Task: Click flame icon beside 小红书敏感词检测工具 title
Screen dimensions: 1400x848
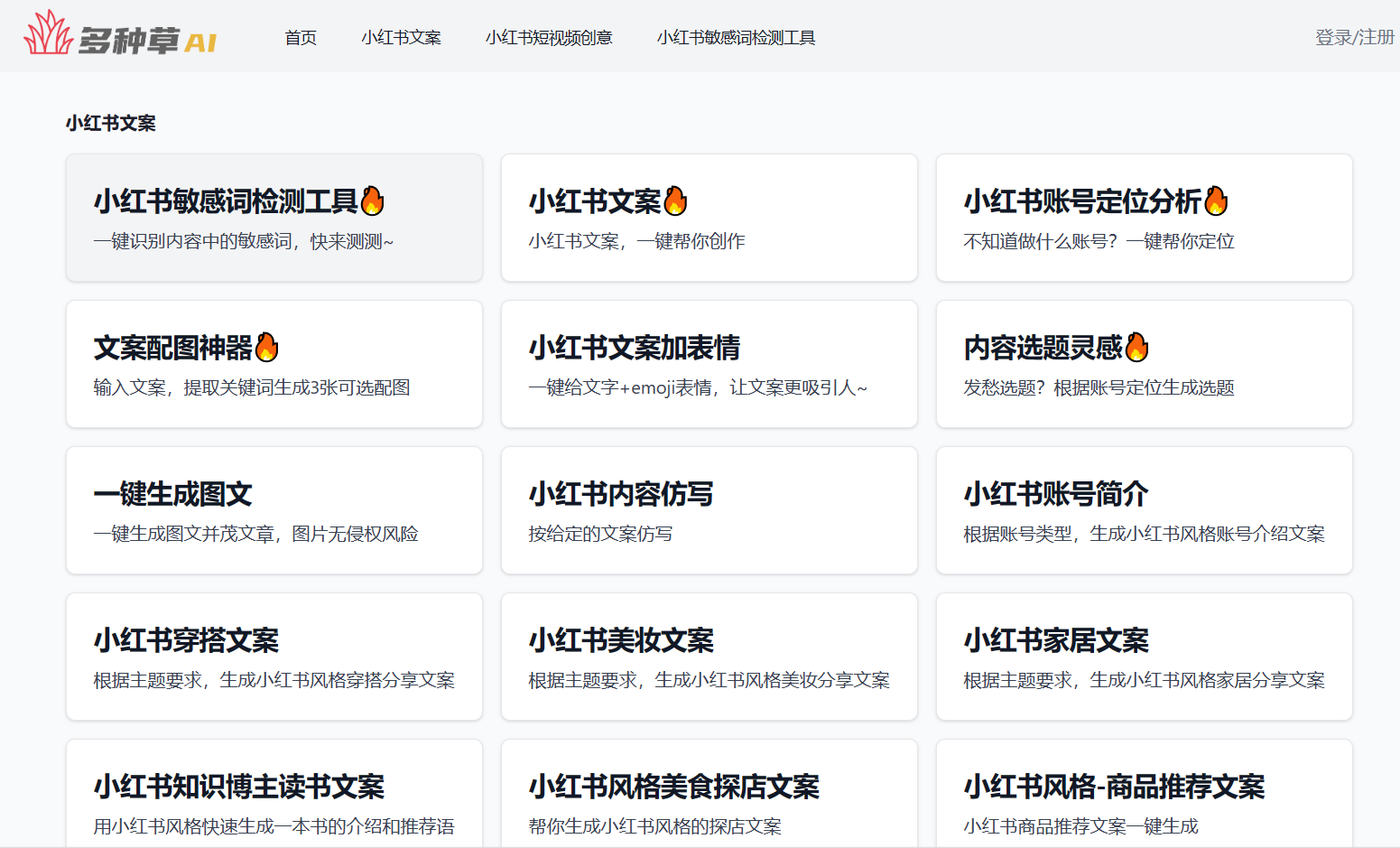Action: [372, 200]
